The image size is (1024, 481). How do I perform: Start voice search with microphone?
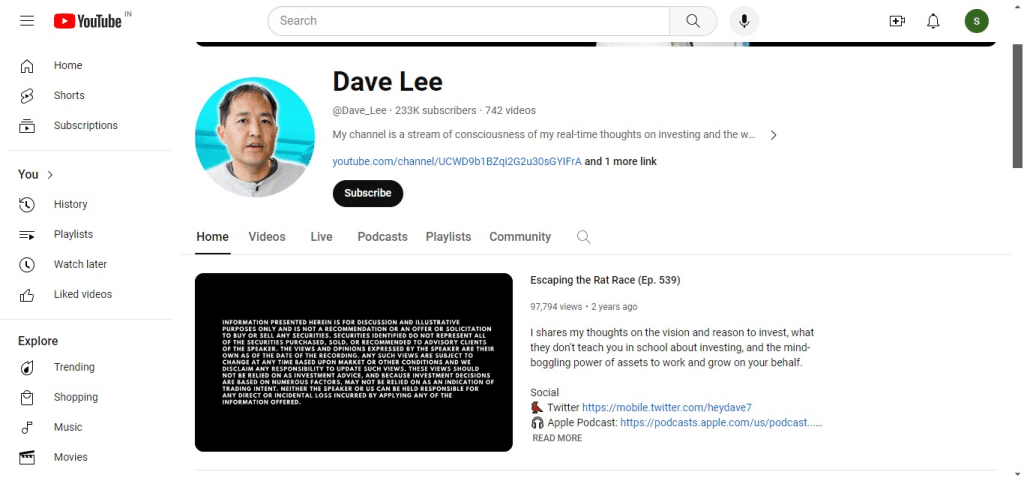tap(744, 21)
